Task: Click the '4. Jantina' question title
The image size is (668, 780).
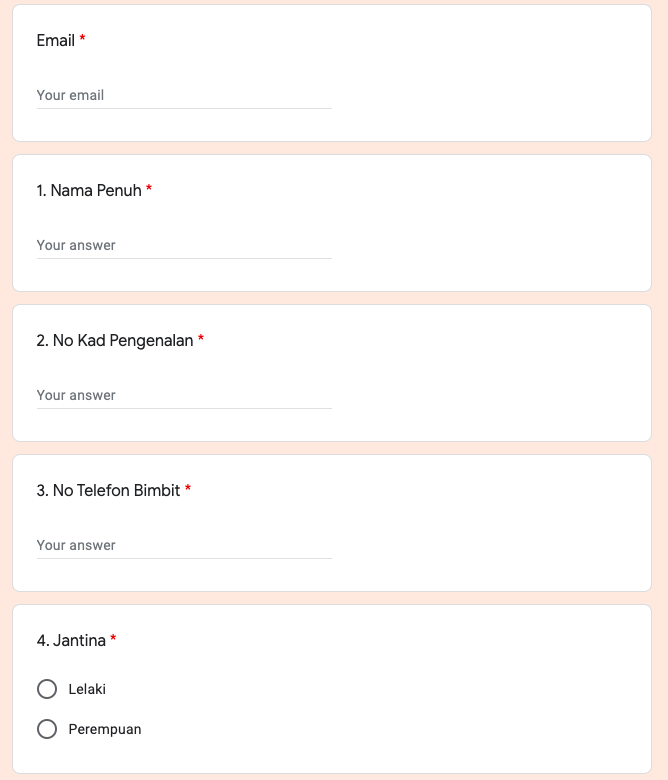Action: tap(71, 640)
